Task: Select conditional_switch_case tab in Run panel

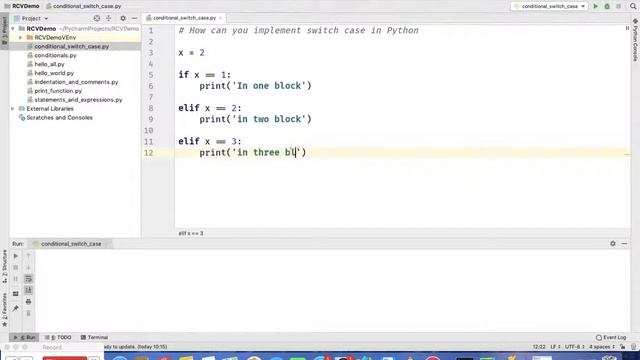Action: [x=71, y=244]
